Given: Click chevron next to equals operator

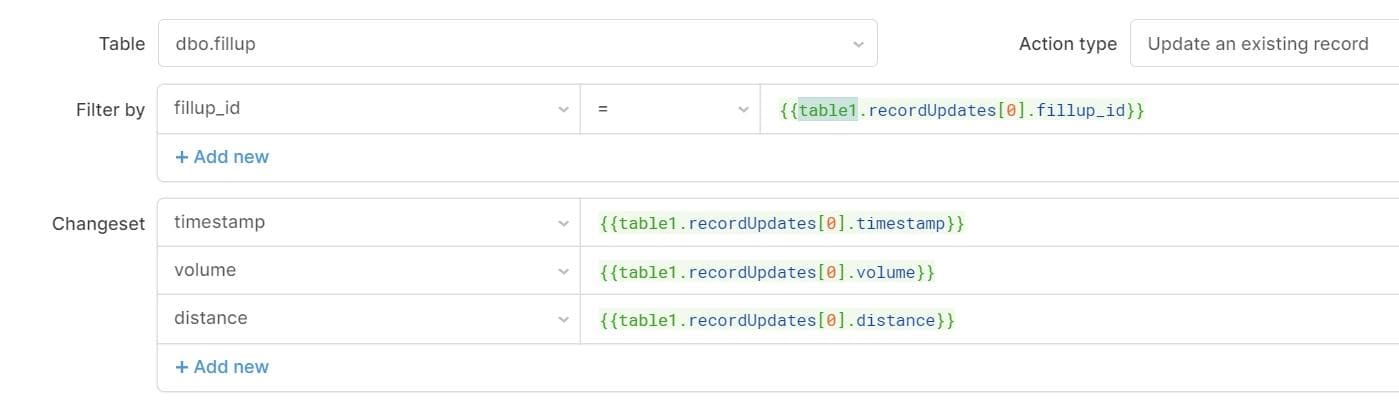Looking at the screenshot, I should pyautogui.click(x=743, y=109).
